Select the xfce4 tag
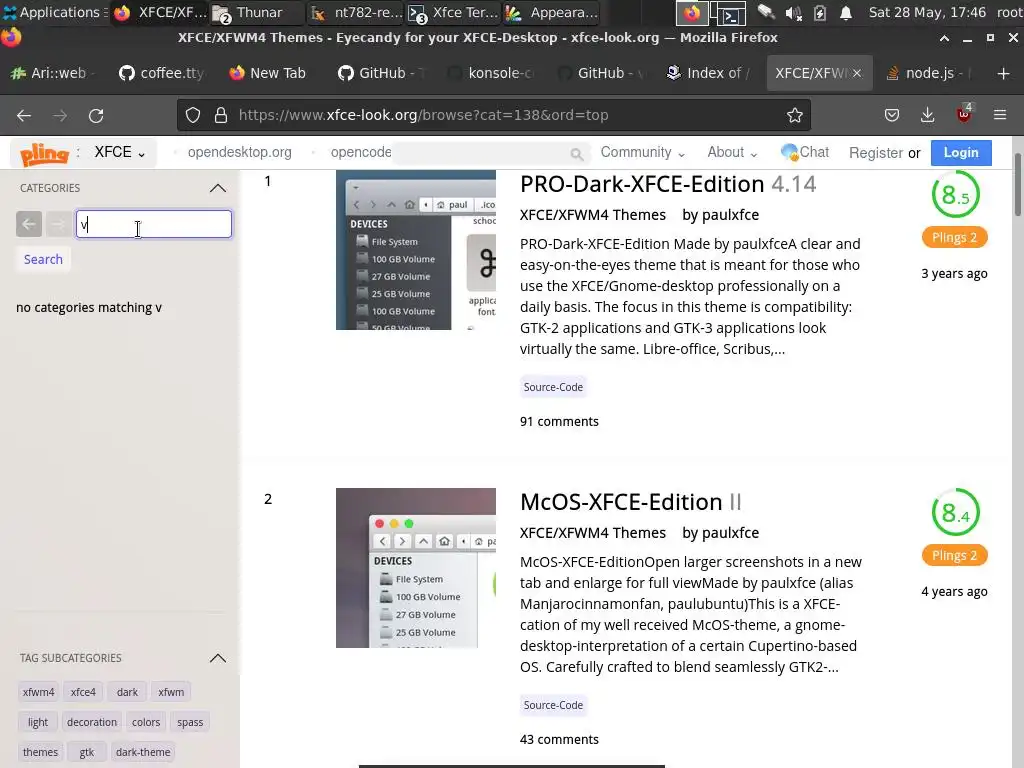Viewport: 1024px width, 768px height. 83,692
